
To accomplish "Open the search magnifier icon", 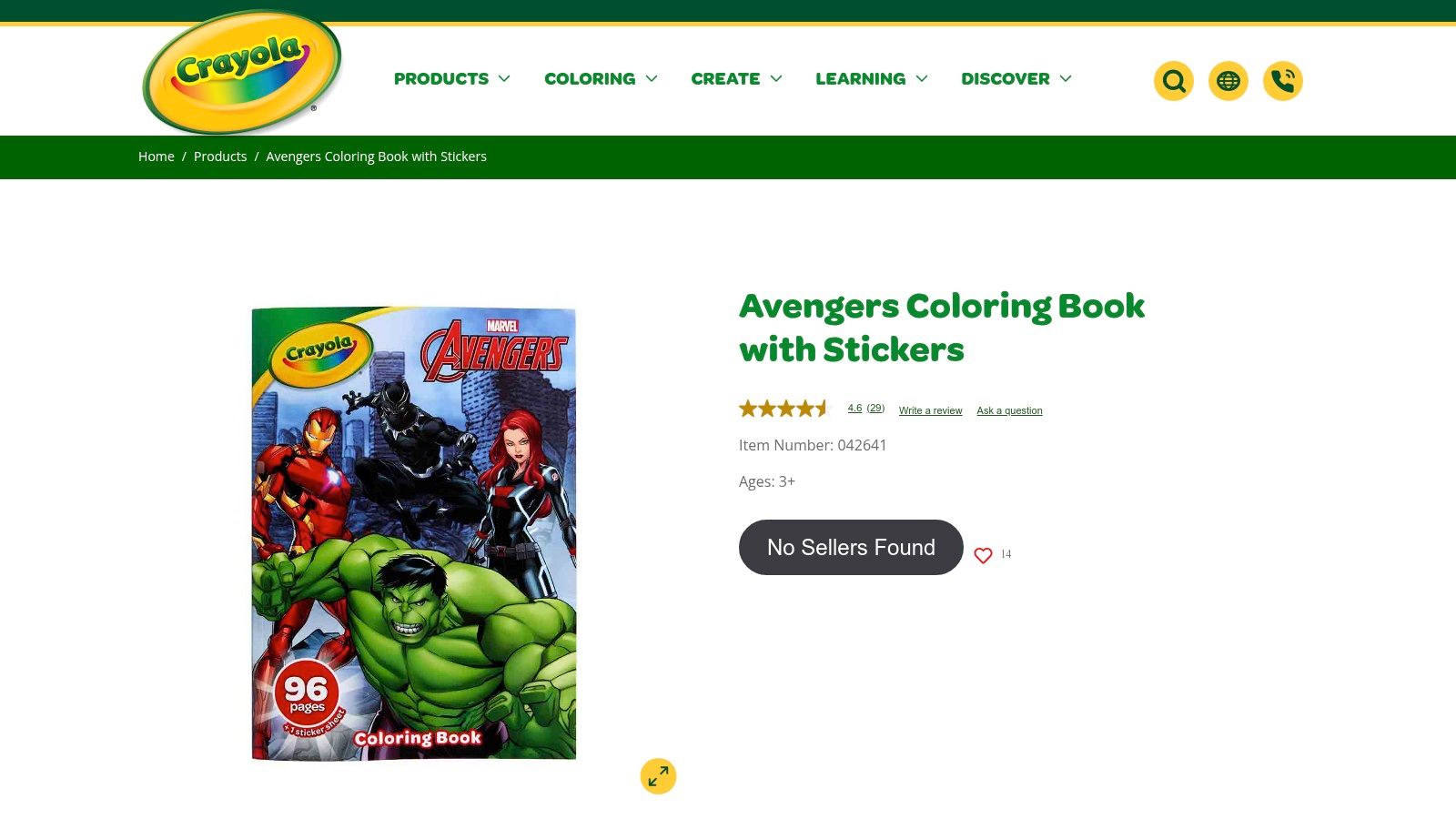I will tap(1173, 81).
